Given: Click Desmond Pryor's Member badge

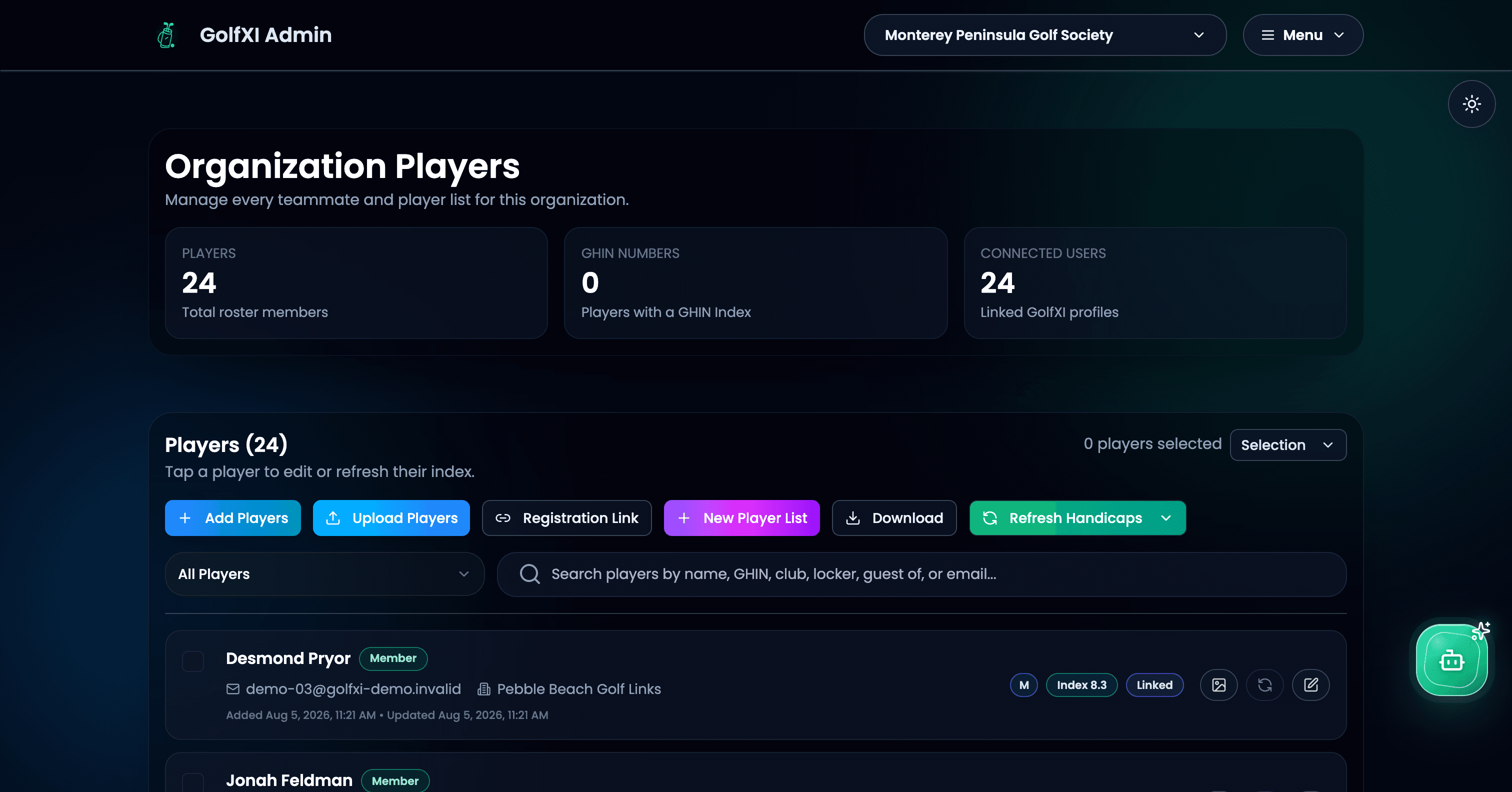Looking at the screenshot, I should coord(393,658).
